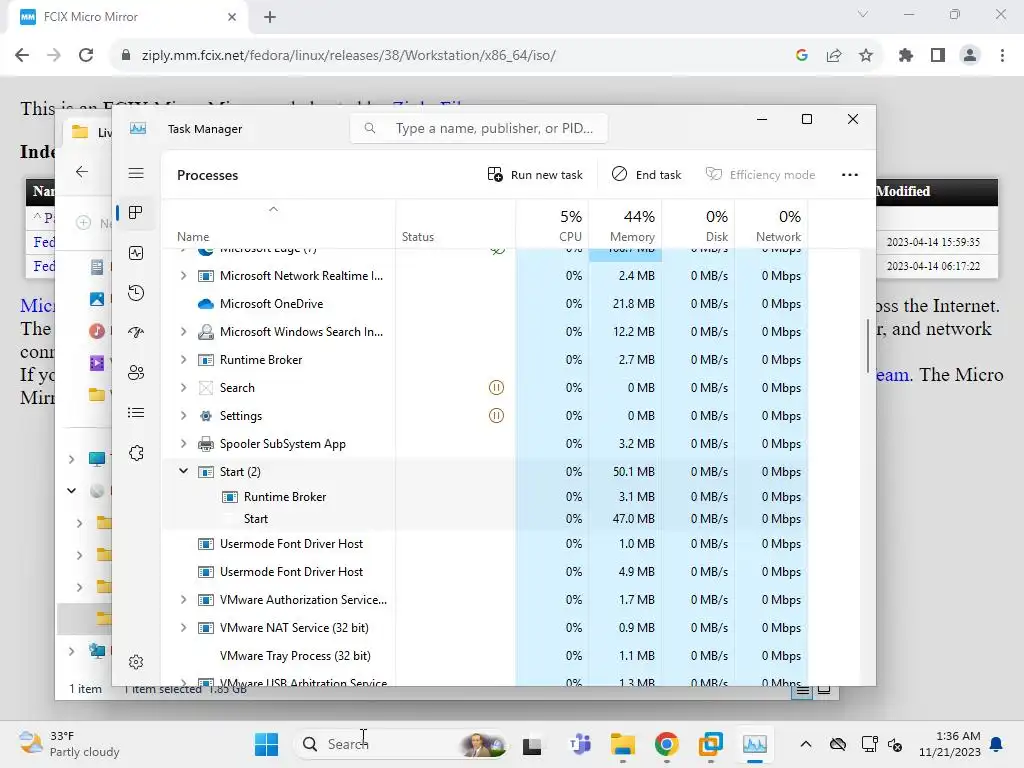Viewport: 1024px width, 768px height.
Task: Click the Chrome address bar URL
Action: (348, 56)
